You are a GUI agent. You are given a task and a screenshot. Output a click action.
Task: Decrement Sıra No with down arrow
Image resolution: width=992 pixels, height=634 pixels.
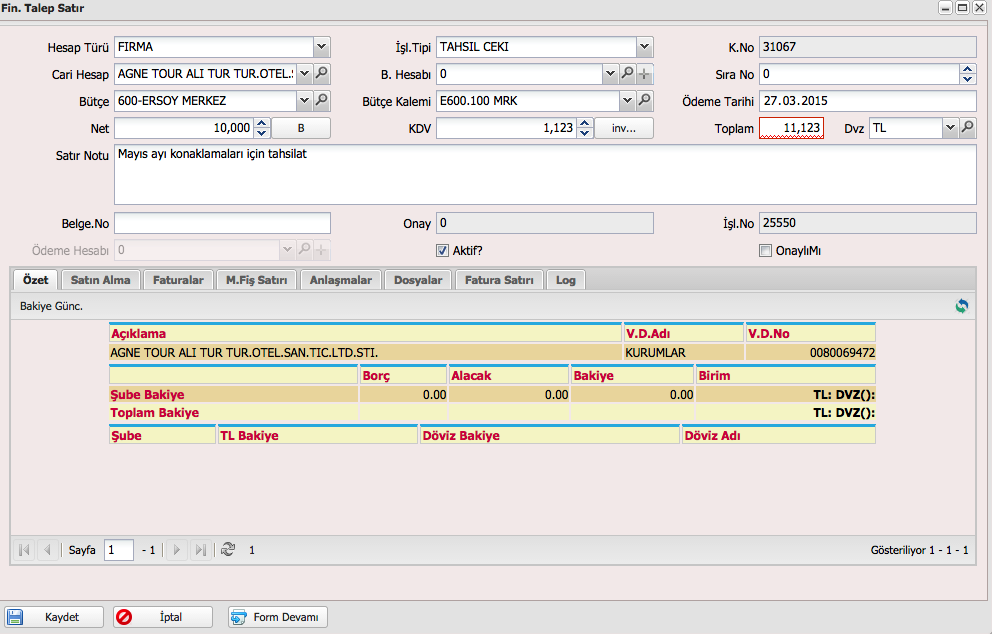coord(967,79)
